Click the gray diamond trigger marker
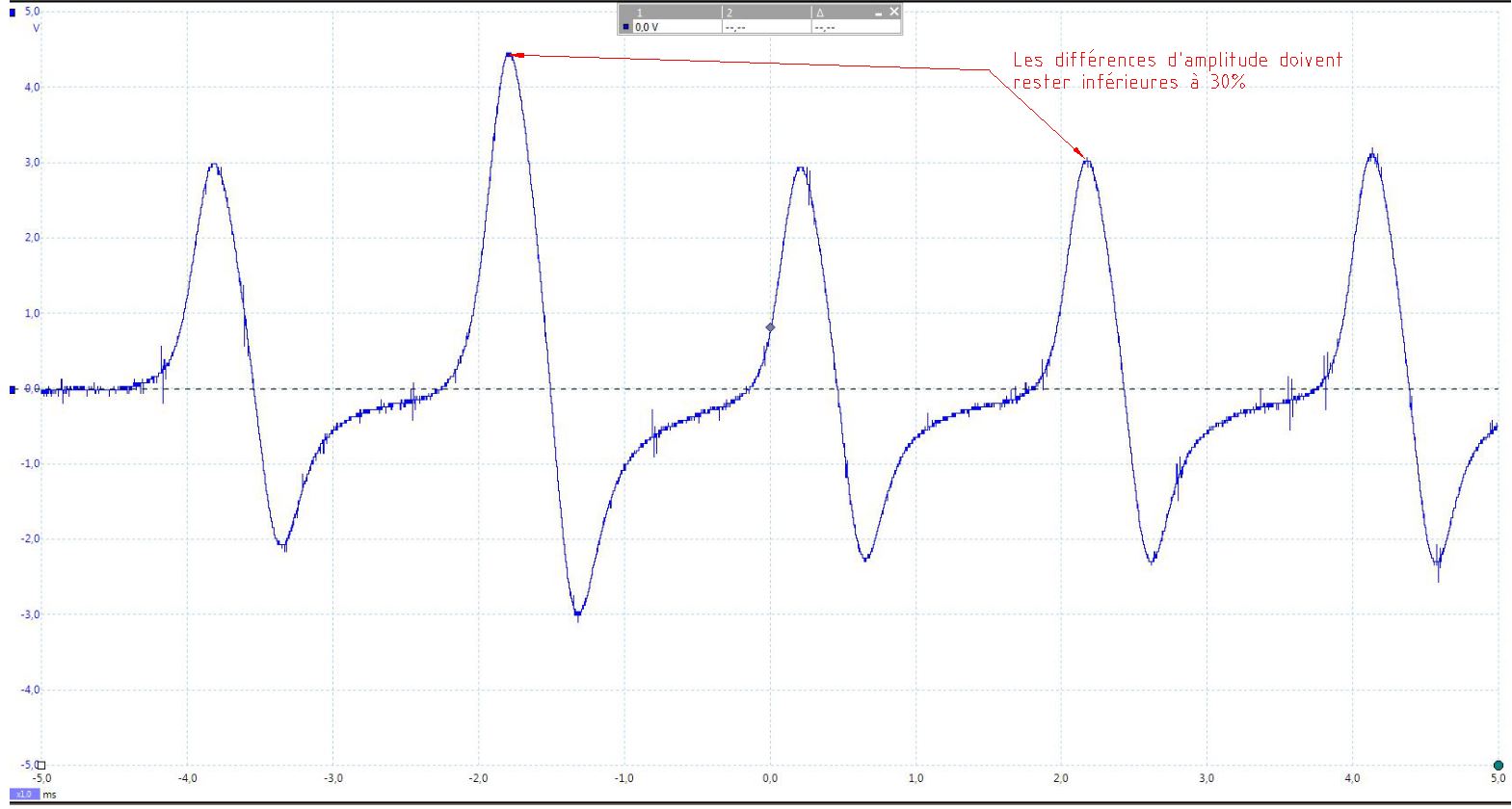Image resolution: width=1512 pixels, height=809 pixels. coord(770,327)
